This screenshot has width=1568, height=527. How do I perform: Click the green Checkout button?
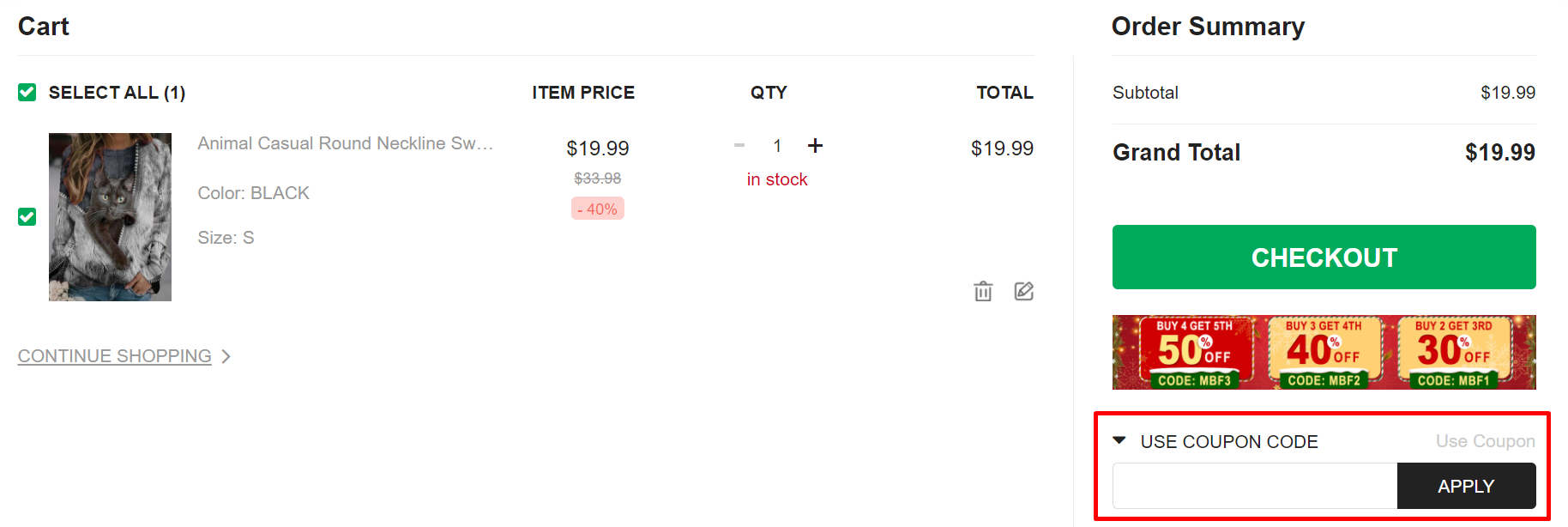click(x=1324, y=257)
